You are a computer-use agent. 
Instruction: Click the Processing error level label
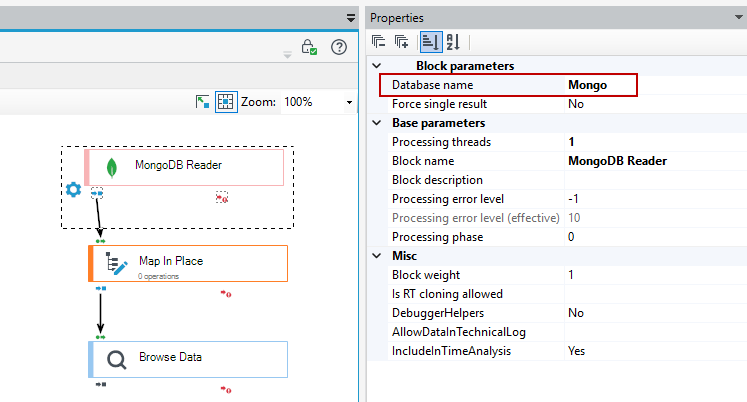448,199
